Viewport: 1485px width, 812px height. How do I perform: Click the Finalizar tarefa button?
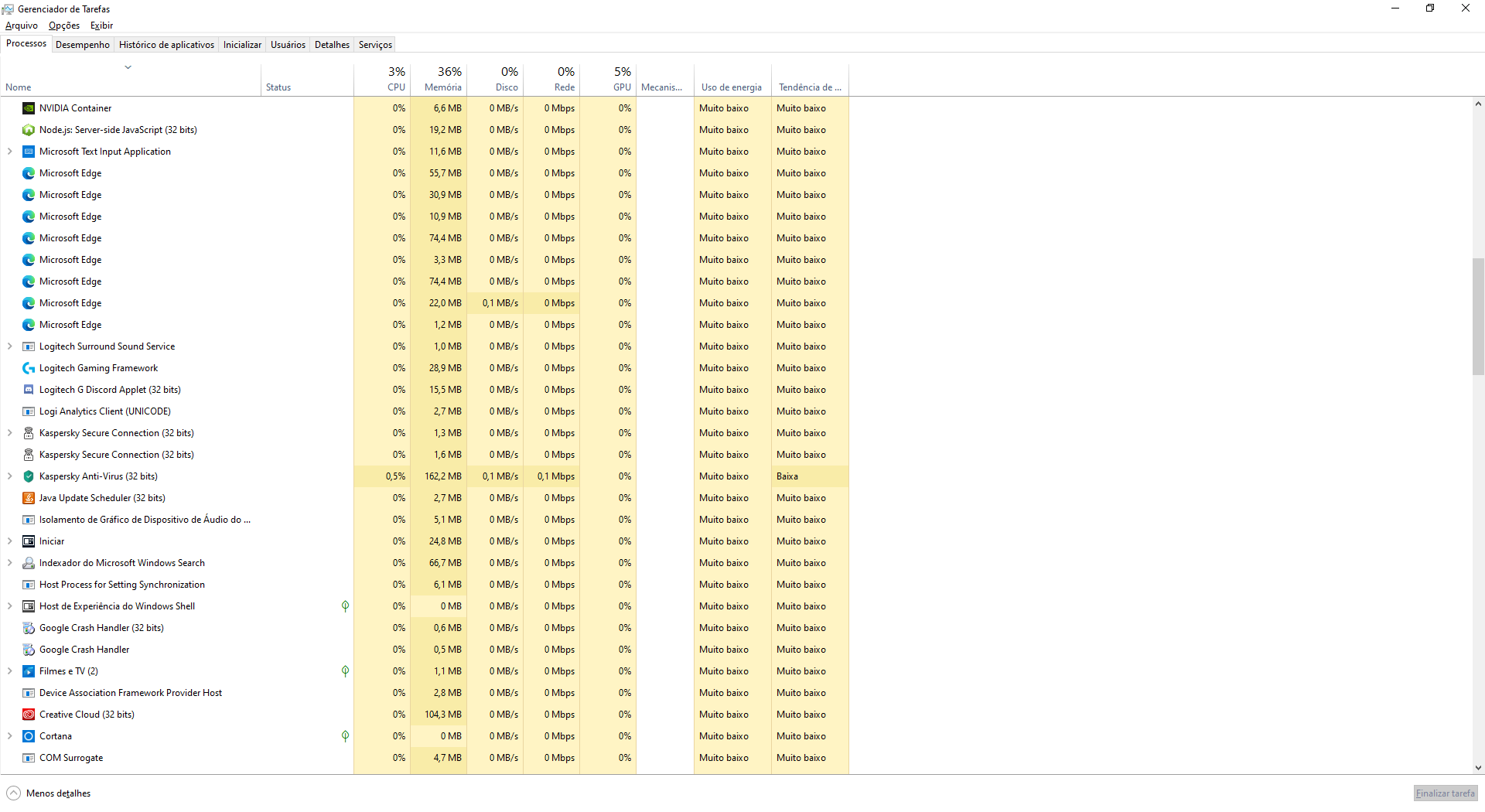[x=1445, y=793]
